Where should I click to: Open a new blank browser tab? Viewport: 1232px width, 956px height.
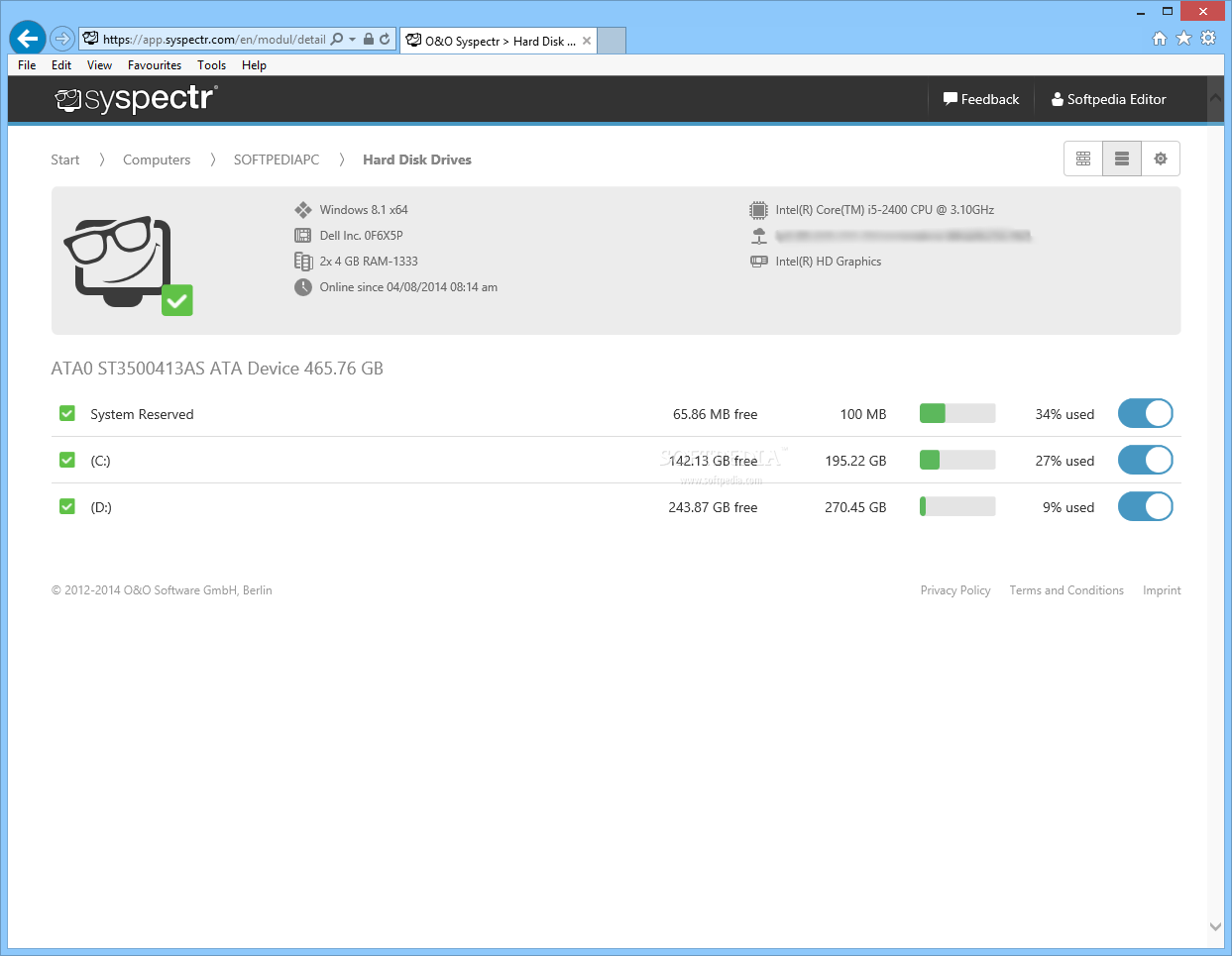click(612, 41)
